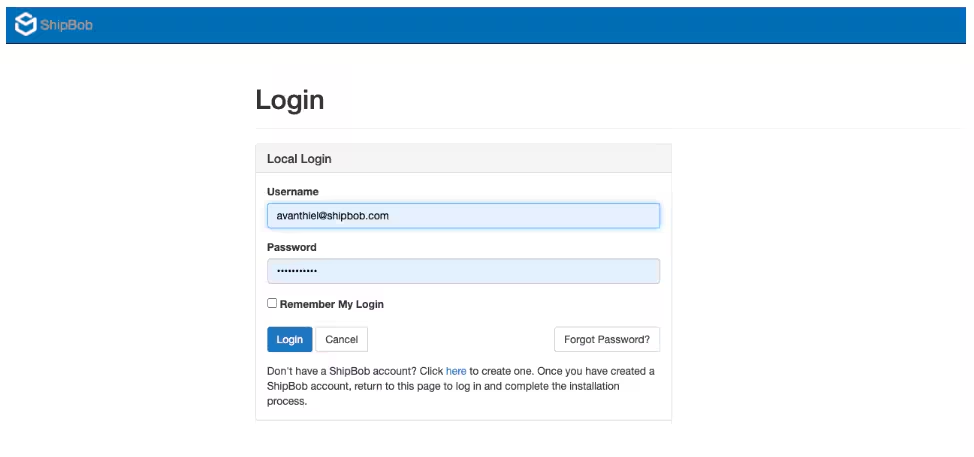Enable the Remember My Login checkbox
974x457 pixels.
click(272, 304)
